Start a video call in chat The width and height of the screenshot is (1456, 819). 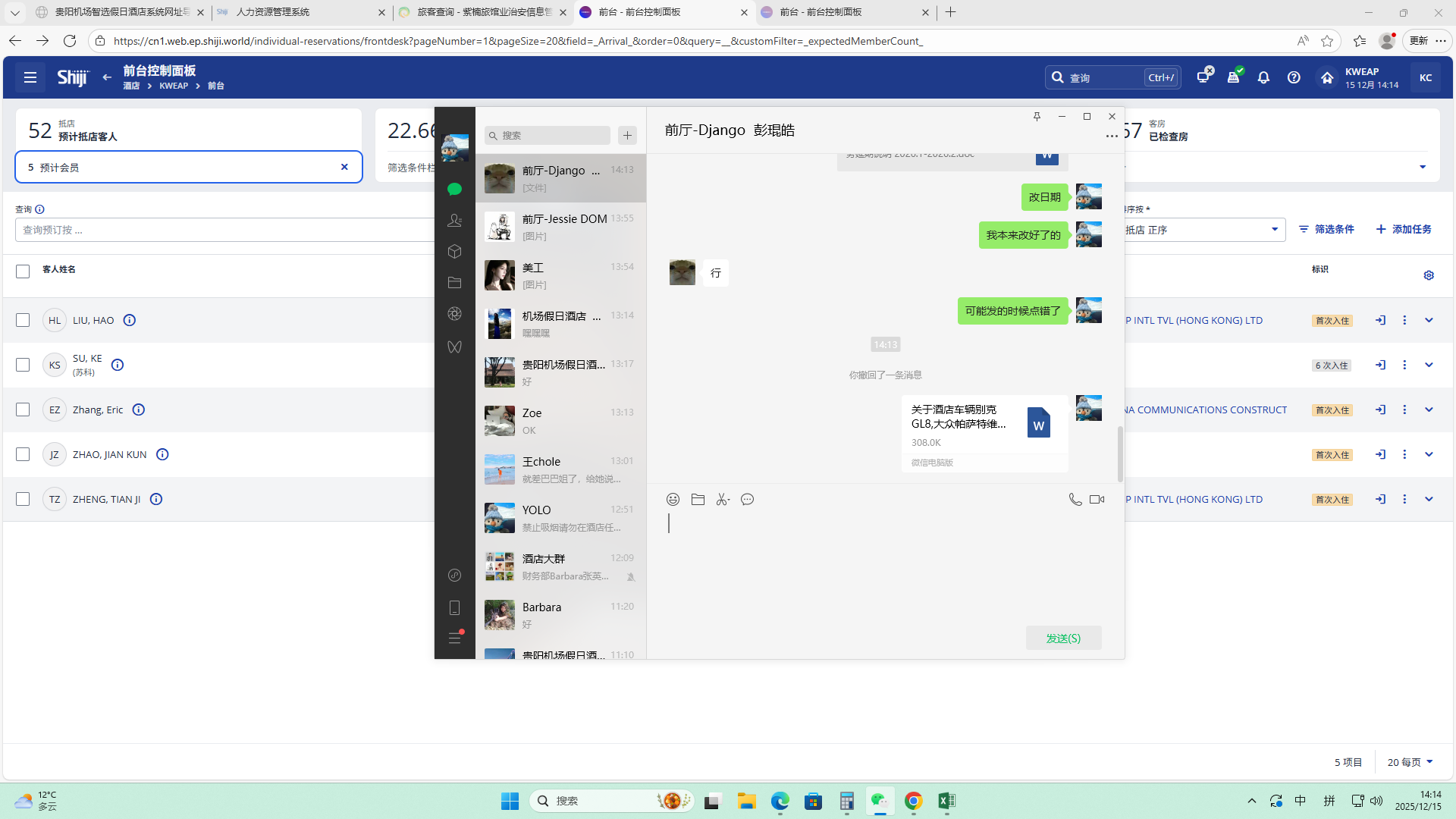pyautogui.click(x=1097, y=500)
